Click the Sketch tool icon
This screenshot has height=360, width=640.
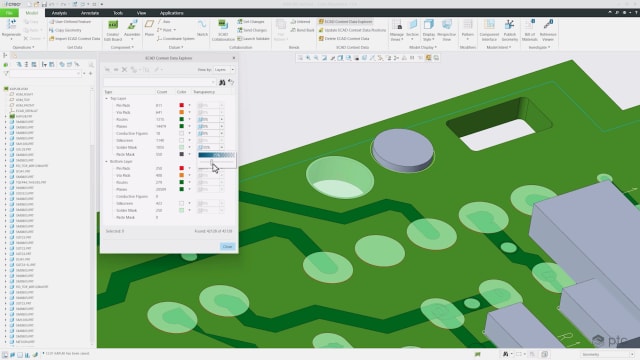pyautogui.click(x=202, y=24)
